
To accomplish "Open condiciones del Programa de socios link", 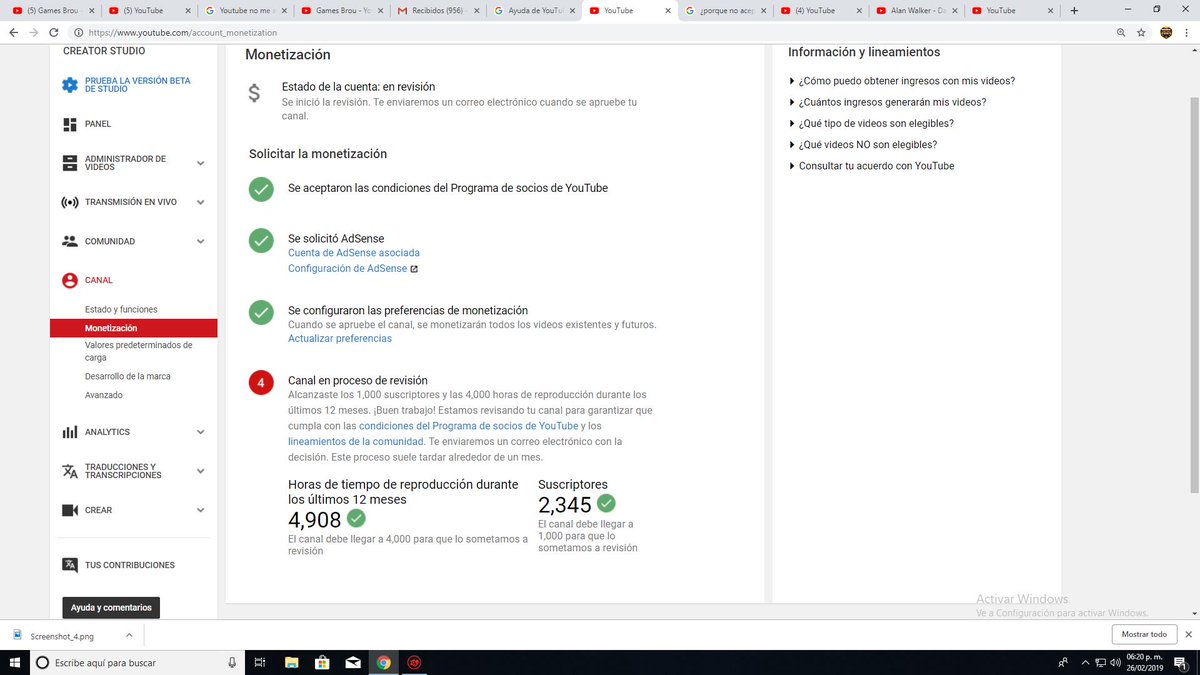I will point(468,426).
